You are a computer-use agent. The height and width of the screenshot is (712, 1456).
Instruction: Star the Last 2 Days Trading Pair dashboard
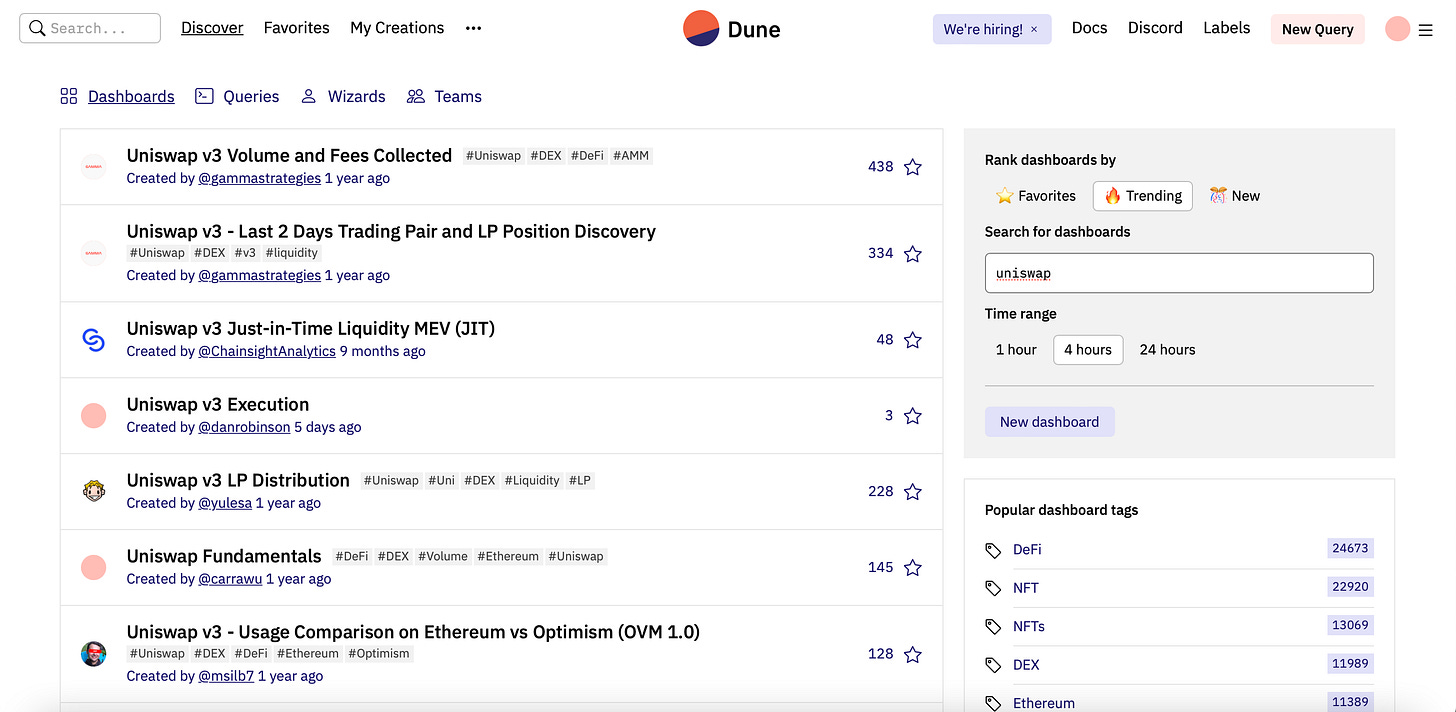coord(912,254)
